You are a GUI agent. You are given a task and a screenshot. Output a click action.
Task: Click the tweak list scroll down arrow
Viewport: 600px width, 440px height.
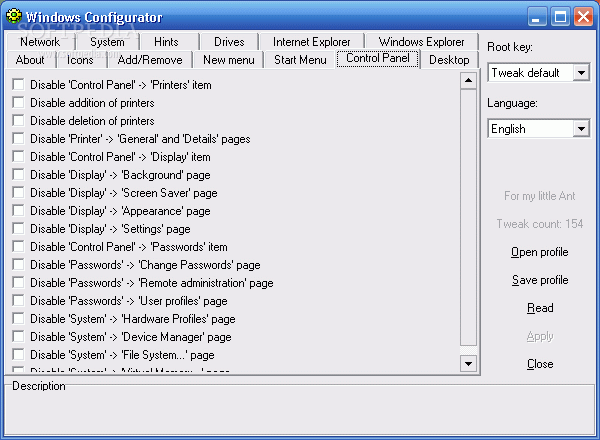pyautogui.click(x=468, y=363)
